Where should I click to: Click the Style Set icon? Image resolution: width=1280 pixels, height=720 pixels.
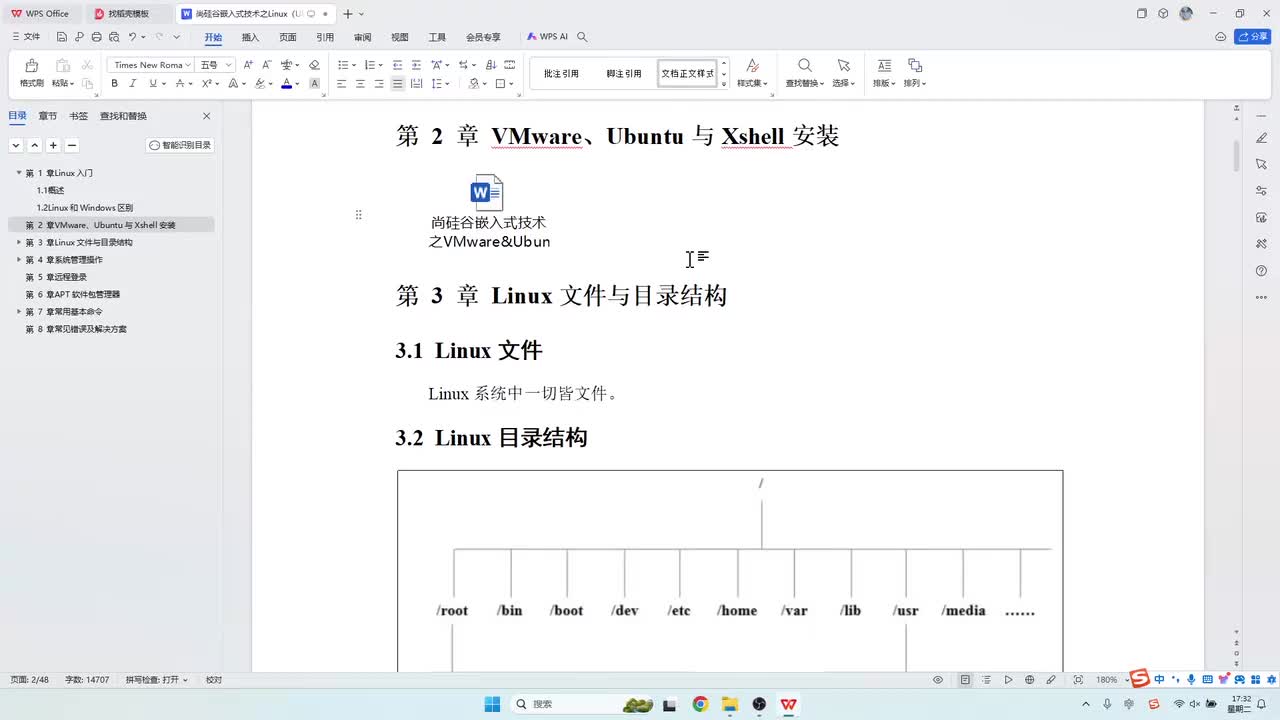(752, 66)
